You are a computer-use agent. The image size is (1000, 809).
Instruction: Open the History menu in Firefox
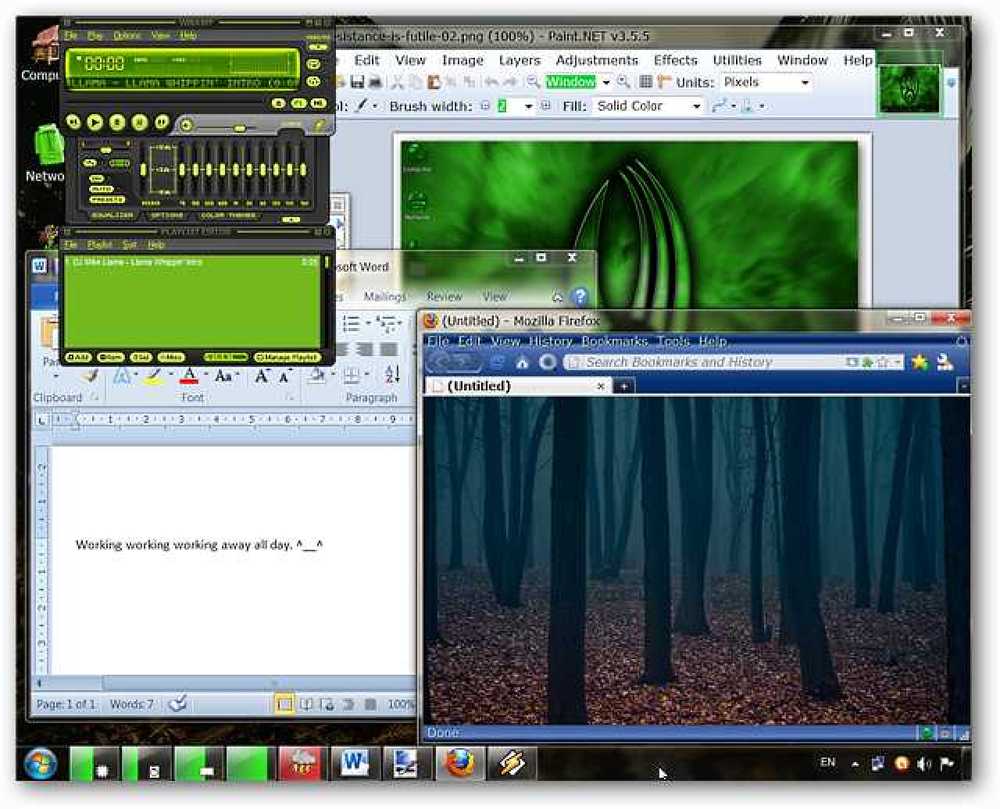(550, 342)
